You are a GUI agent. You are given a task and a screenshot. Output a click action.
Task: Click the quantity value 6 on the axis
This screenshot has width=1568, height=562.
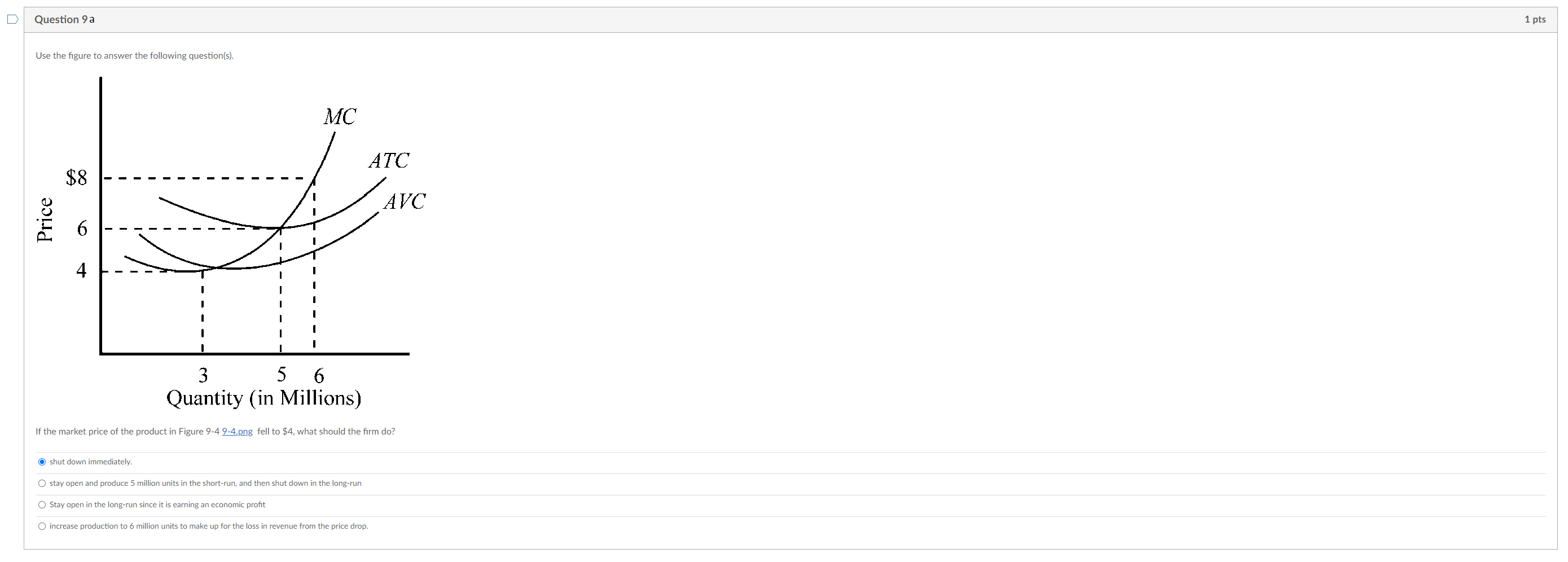319,375
